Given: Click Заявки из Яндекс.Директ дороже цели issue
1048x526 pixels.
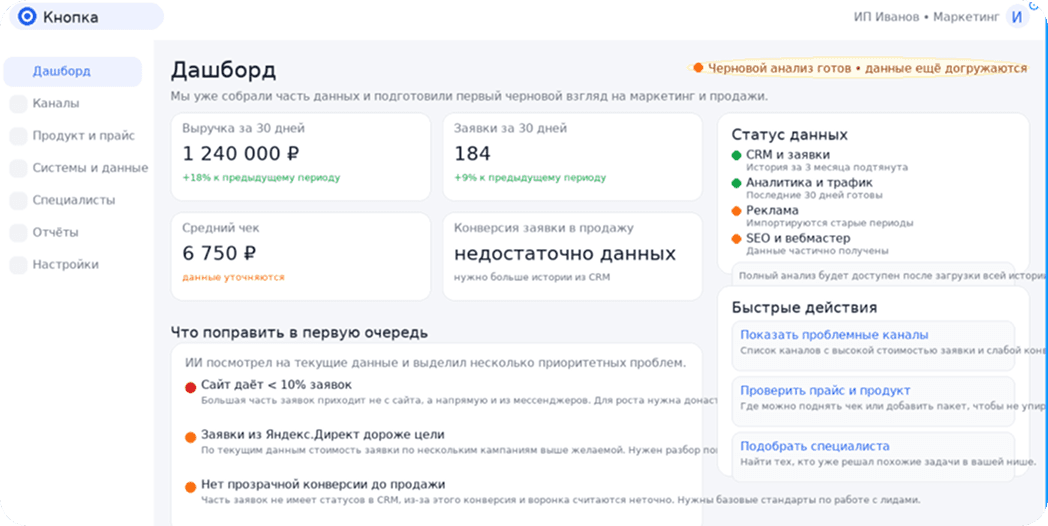Looking at the screenshot, I should [x=322, y=434].
